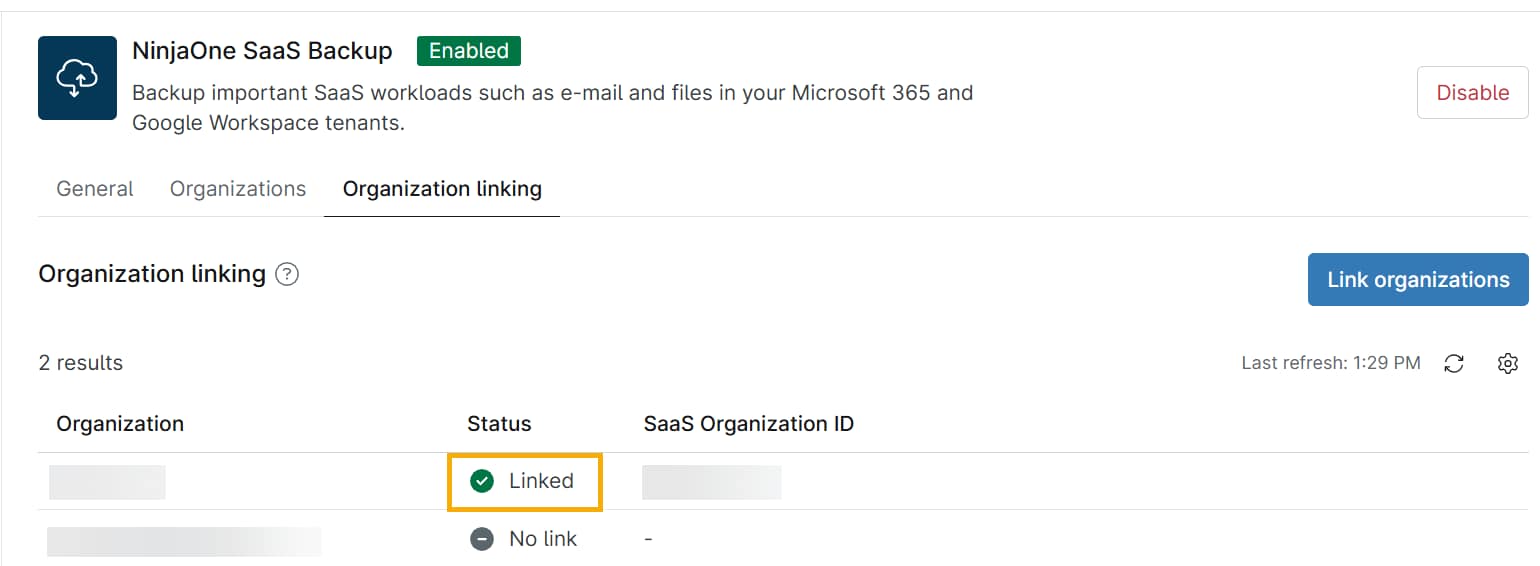The image size is (1540, 566).
Task: Click the NinjaOne SaaS Backup cloud icon
Action: [x=77, y=78]
